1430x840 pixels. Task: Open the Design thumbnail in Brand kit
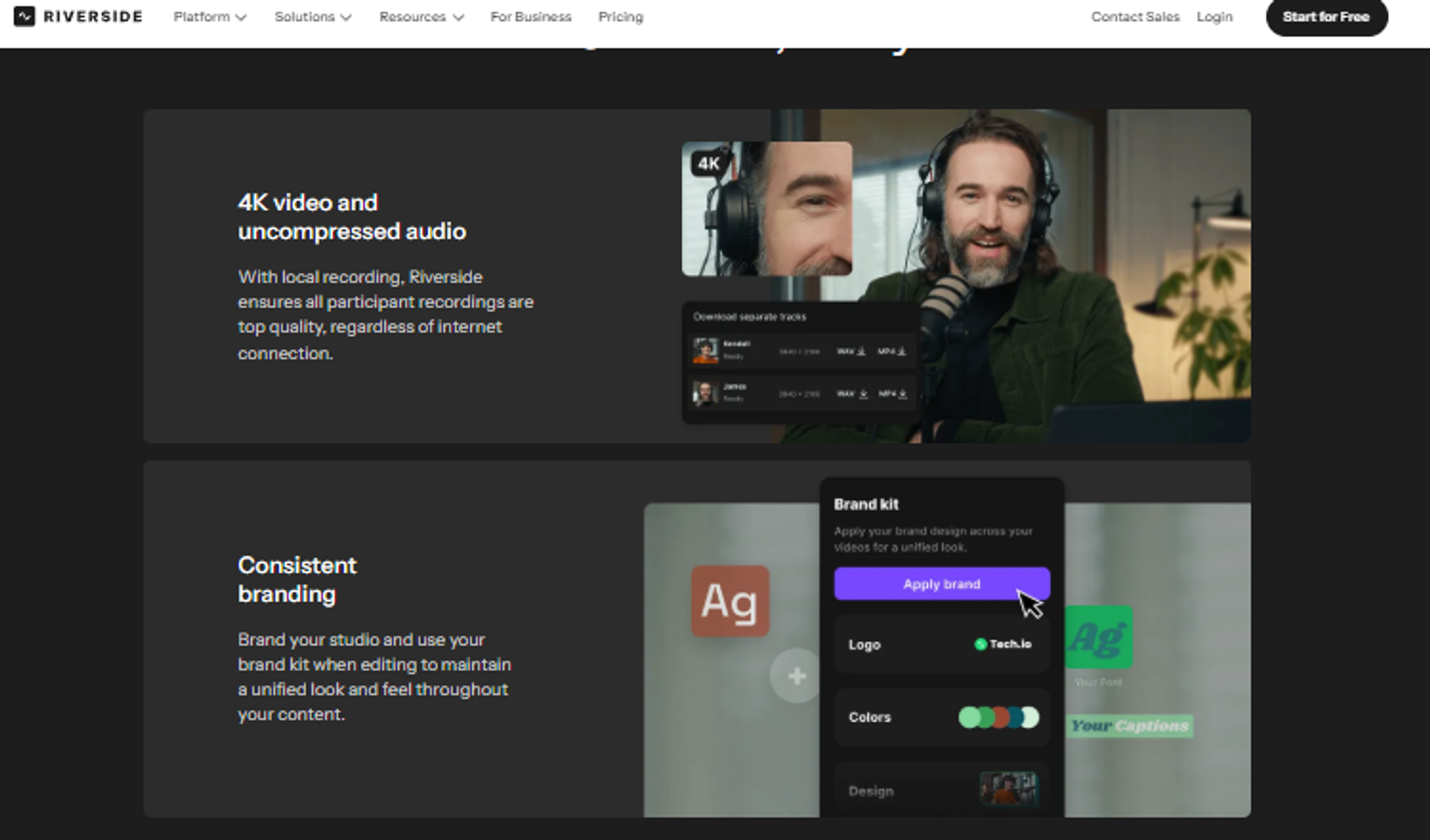pos(1008,789)
